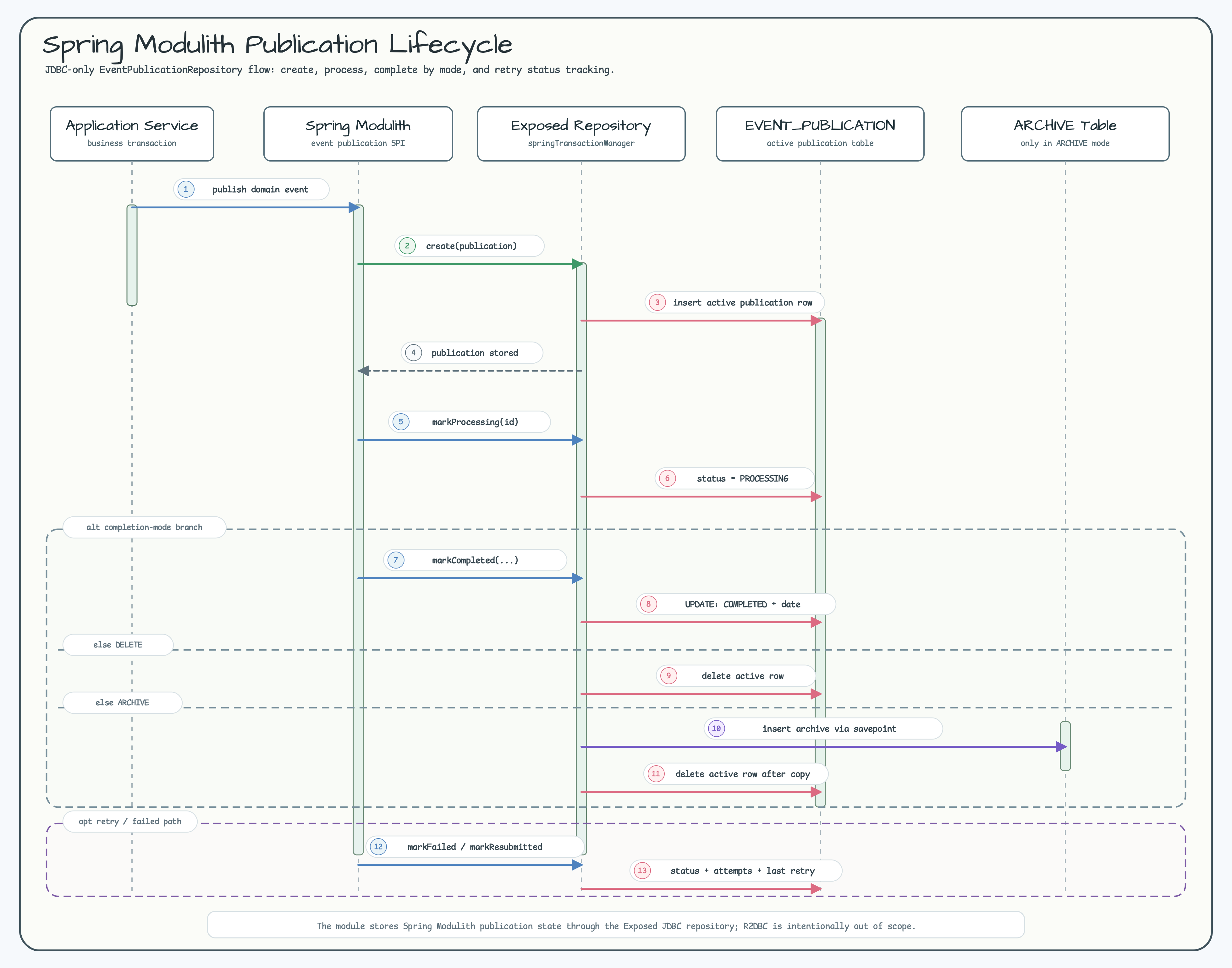
Task: Click 'status + attempts + last retry' label
Action: (735, 871)
